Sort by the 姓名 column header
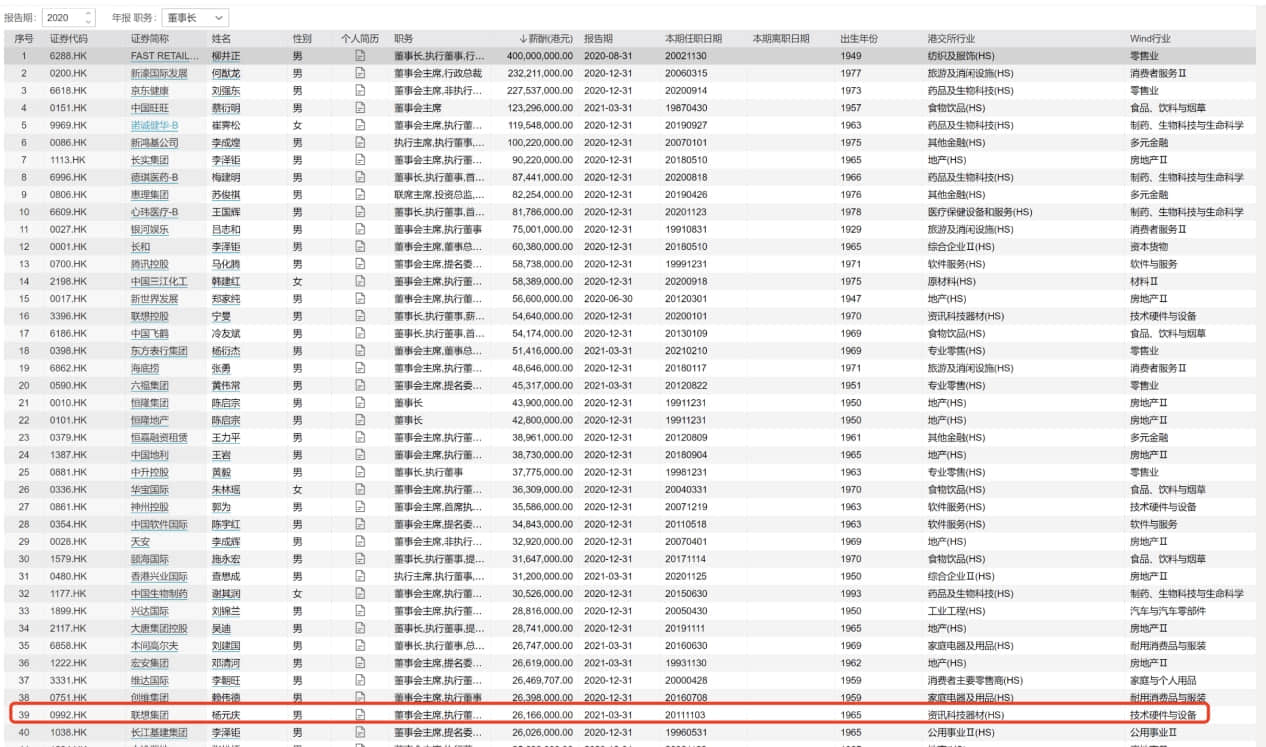1266x747 pixels. (221, 38)
